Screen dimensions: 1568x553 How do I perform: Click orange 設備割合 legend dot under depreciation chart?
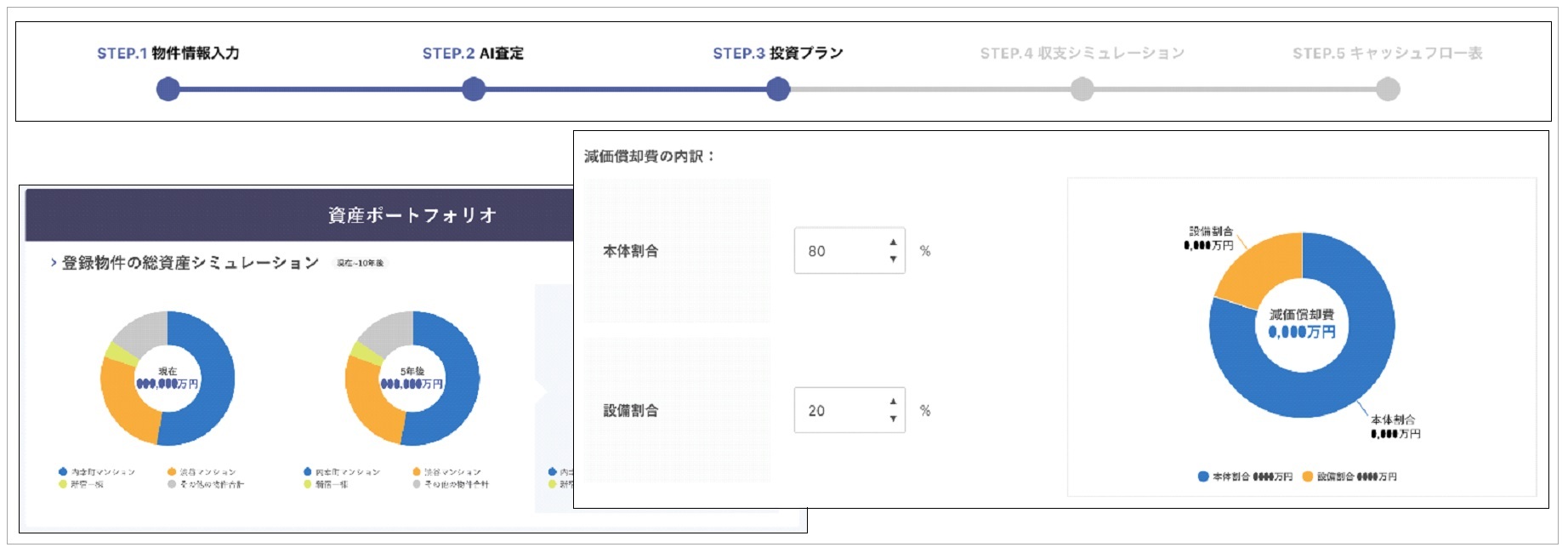coord(1308,476)
